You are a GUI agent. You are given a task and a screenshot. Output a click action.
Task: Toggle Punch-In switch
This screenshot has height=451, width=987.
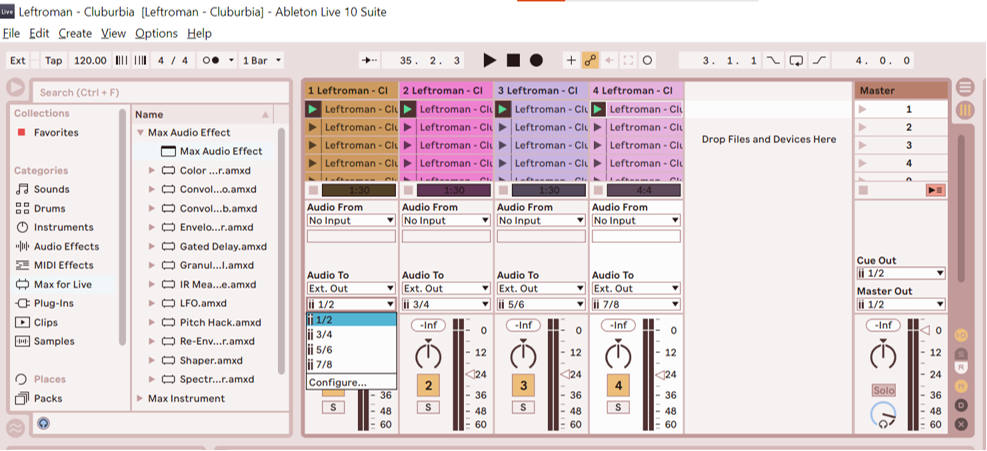773,60
